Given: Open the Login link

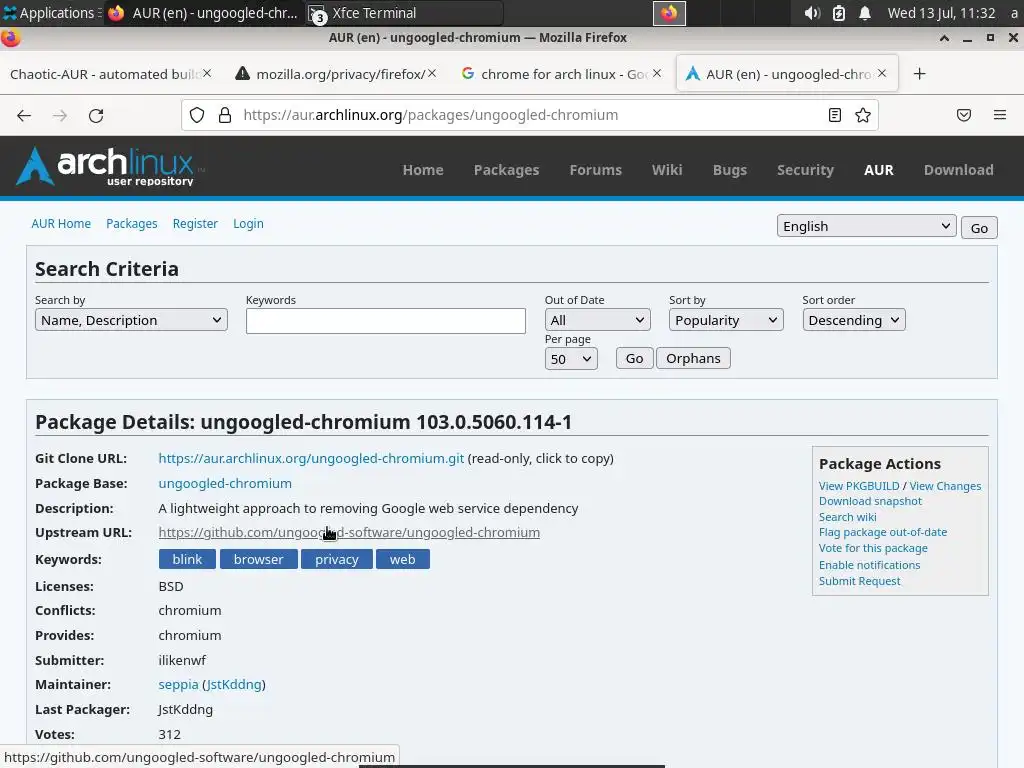Looking at the screenshot, I should coord(248,223).
